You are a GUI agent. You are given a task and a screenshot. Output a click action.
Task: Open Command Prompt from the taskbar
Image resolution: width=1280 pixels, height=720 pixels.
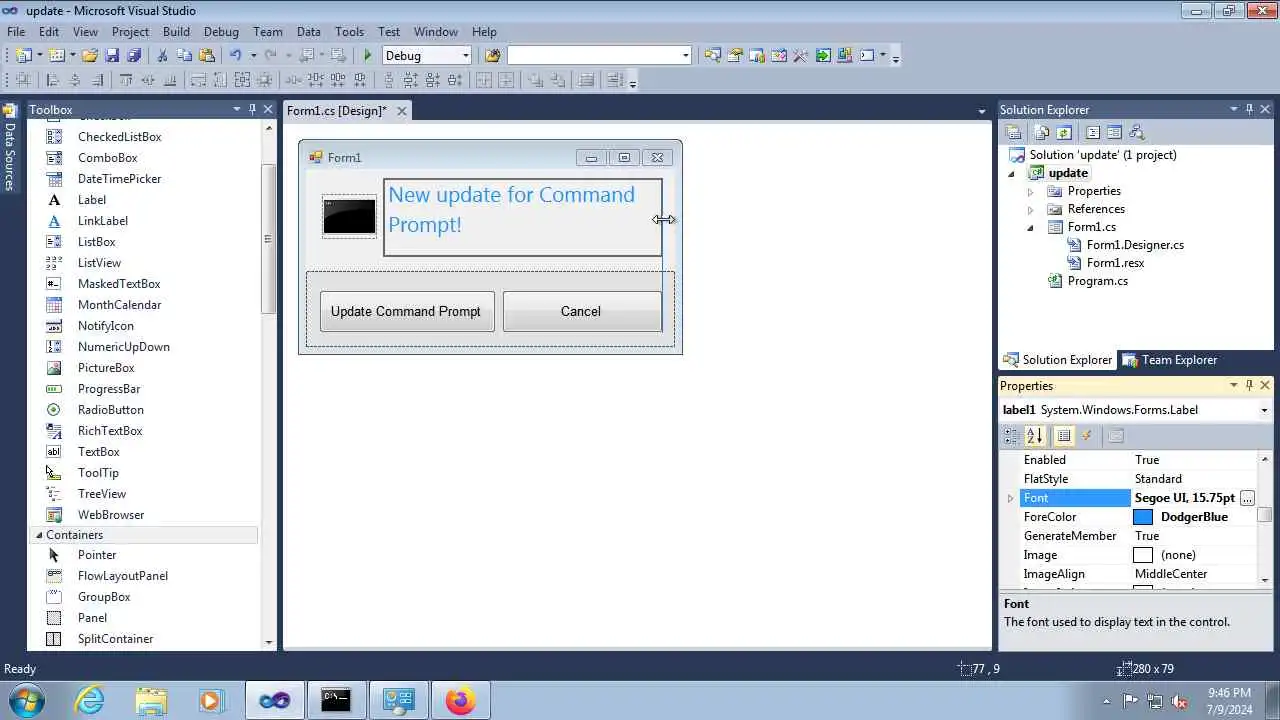[336, 700]
